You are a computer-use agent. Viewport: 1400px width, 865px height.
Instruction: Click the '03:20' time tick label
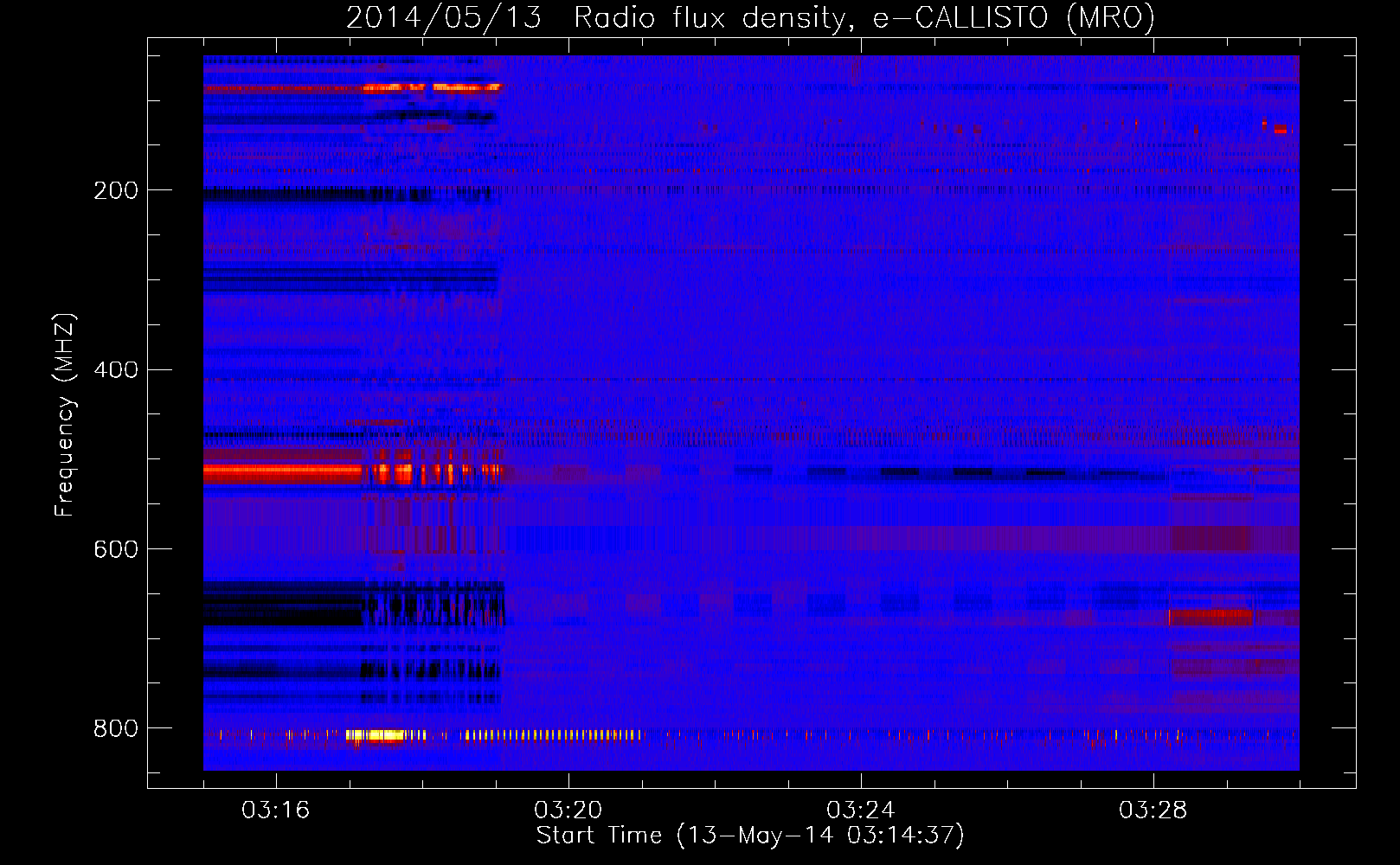tap(568, 811)
